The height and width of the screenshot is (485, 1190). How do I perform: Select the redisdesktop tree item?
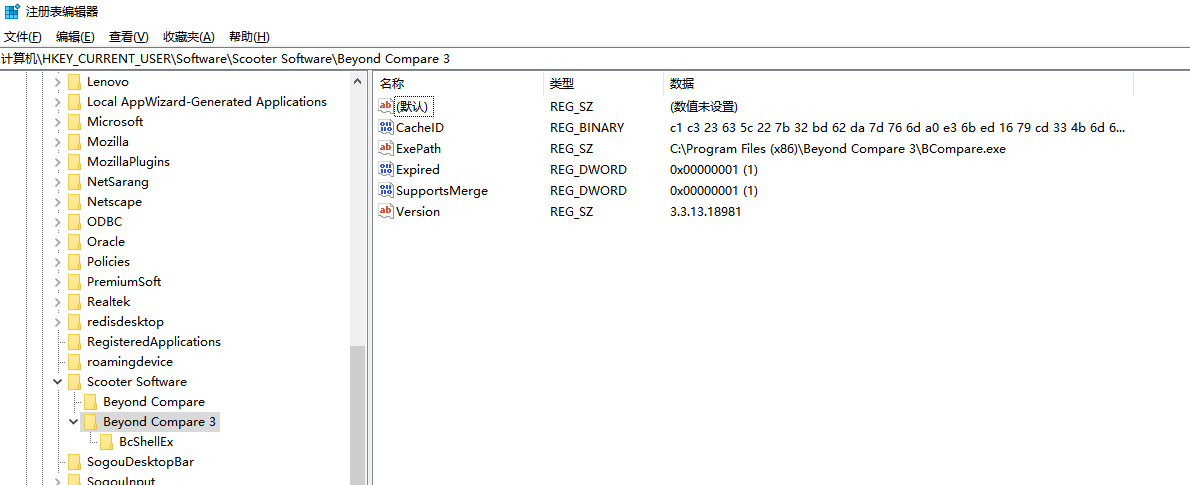(x=125, y=322)
